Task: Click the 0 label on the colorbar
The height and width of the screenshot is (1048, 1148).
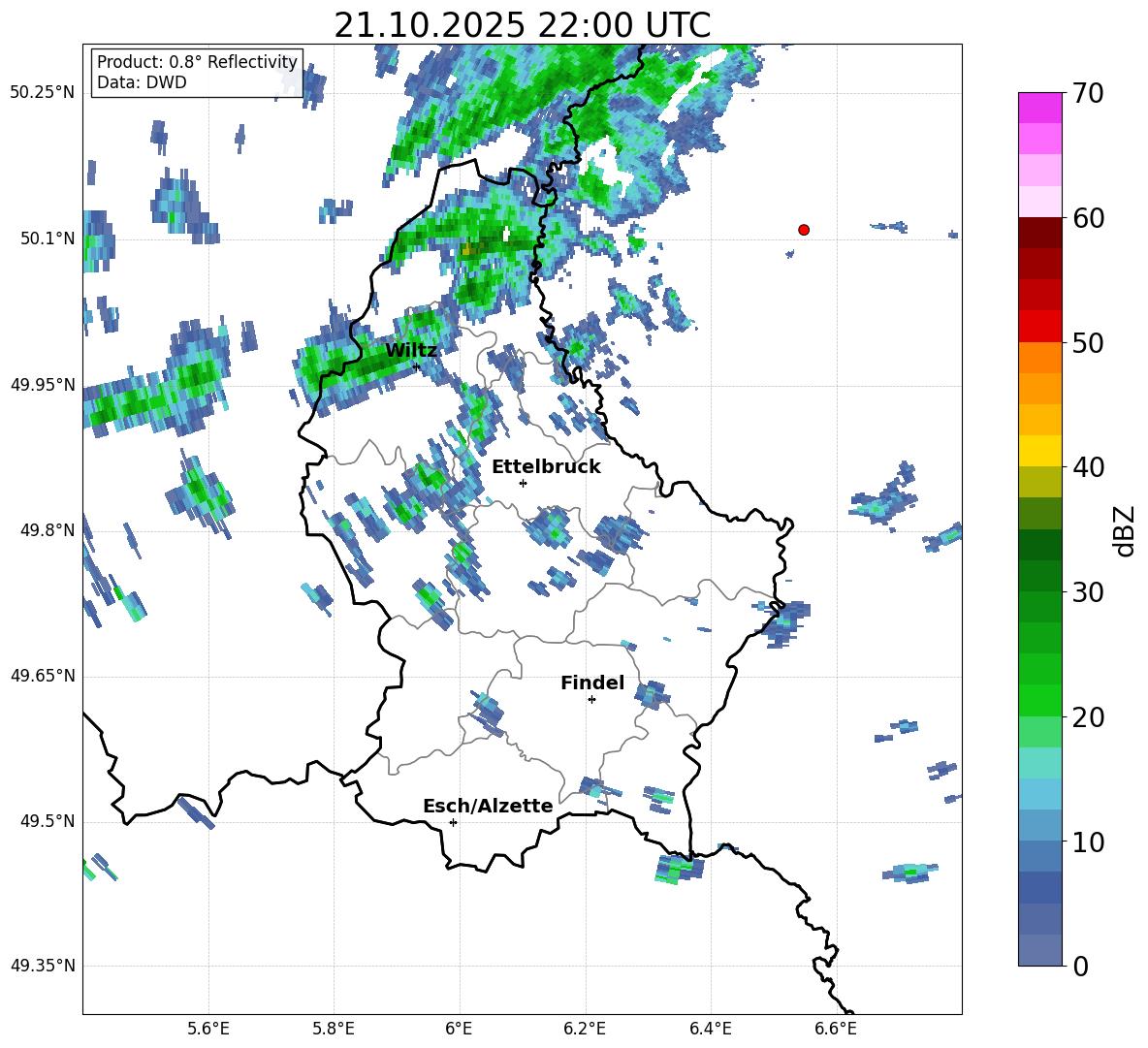Action: (x=1080, y=966)
